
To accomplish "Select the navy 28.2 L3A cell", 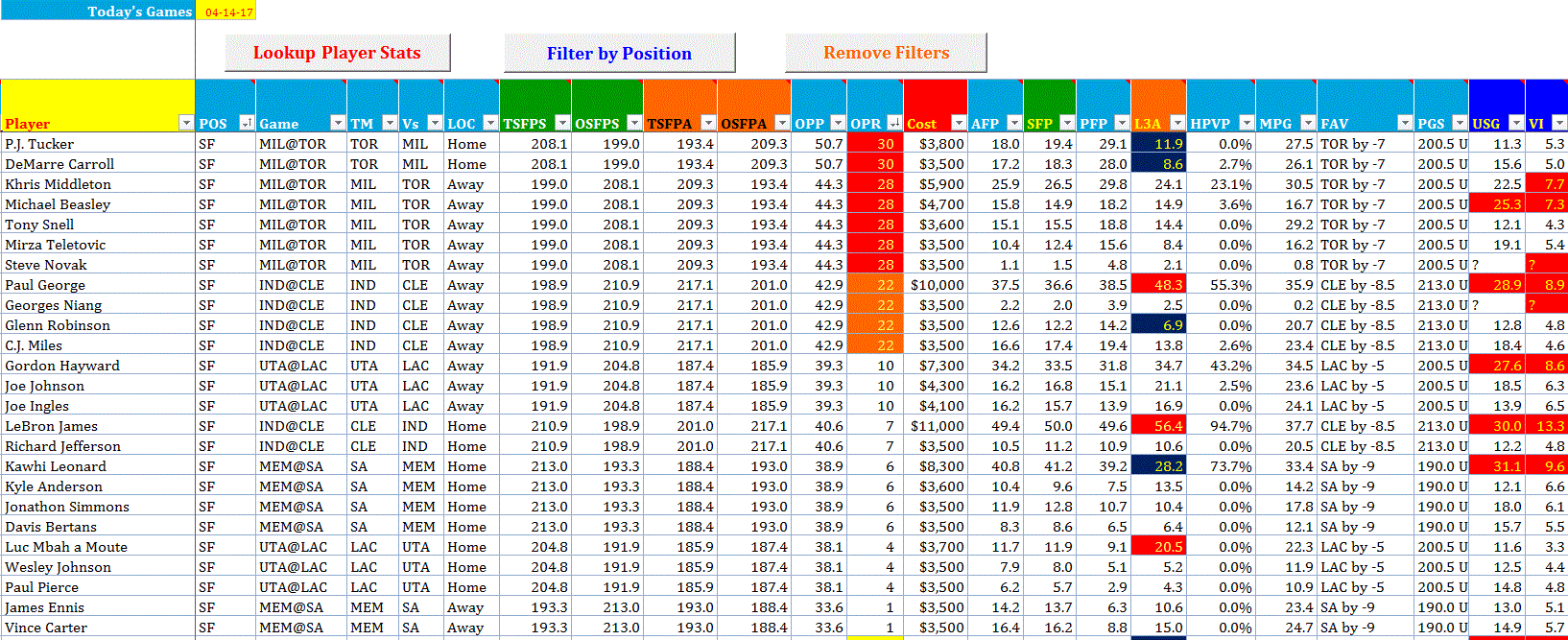I will click(x=1159, y=466).
